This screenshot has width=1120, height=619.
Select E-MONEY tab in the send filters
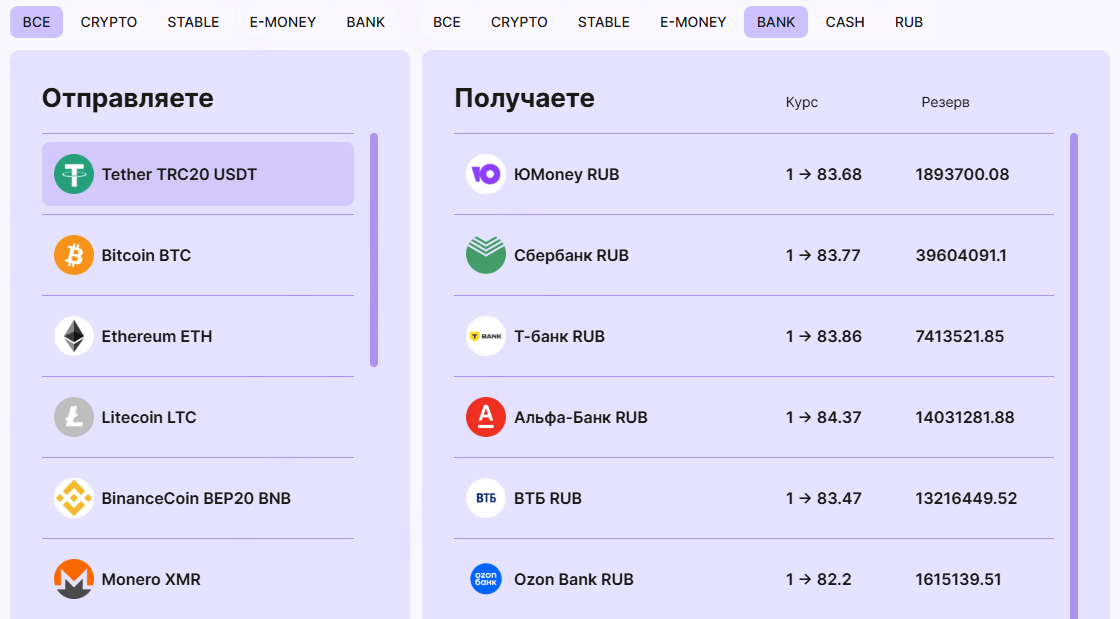tap(283, 22)
